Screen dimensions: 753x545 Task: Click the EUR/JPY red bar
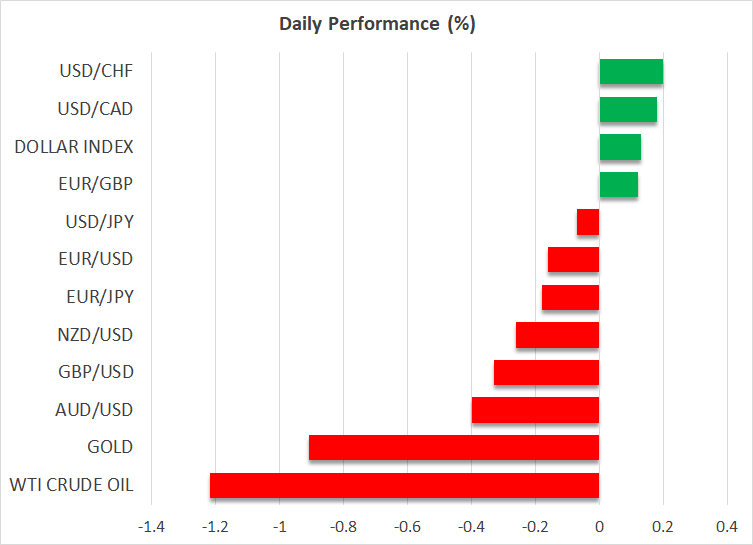pos(570,297)
